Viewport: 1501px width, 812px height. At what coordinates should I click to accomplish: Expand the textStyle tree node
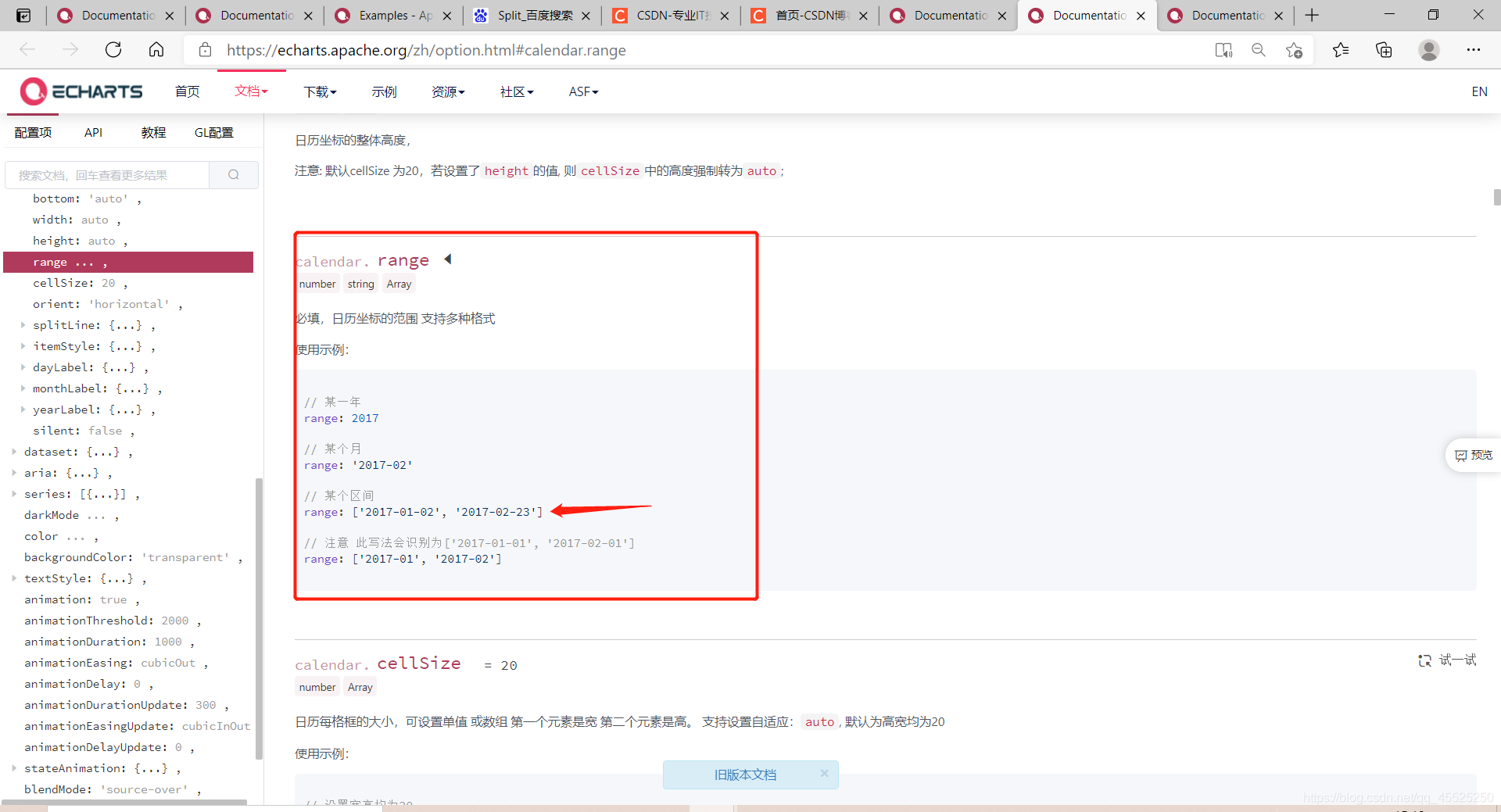(x=14, y=578)
